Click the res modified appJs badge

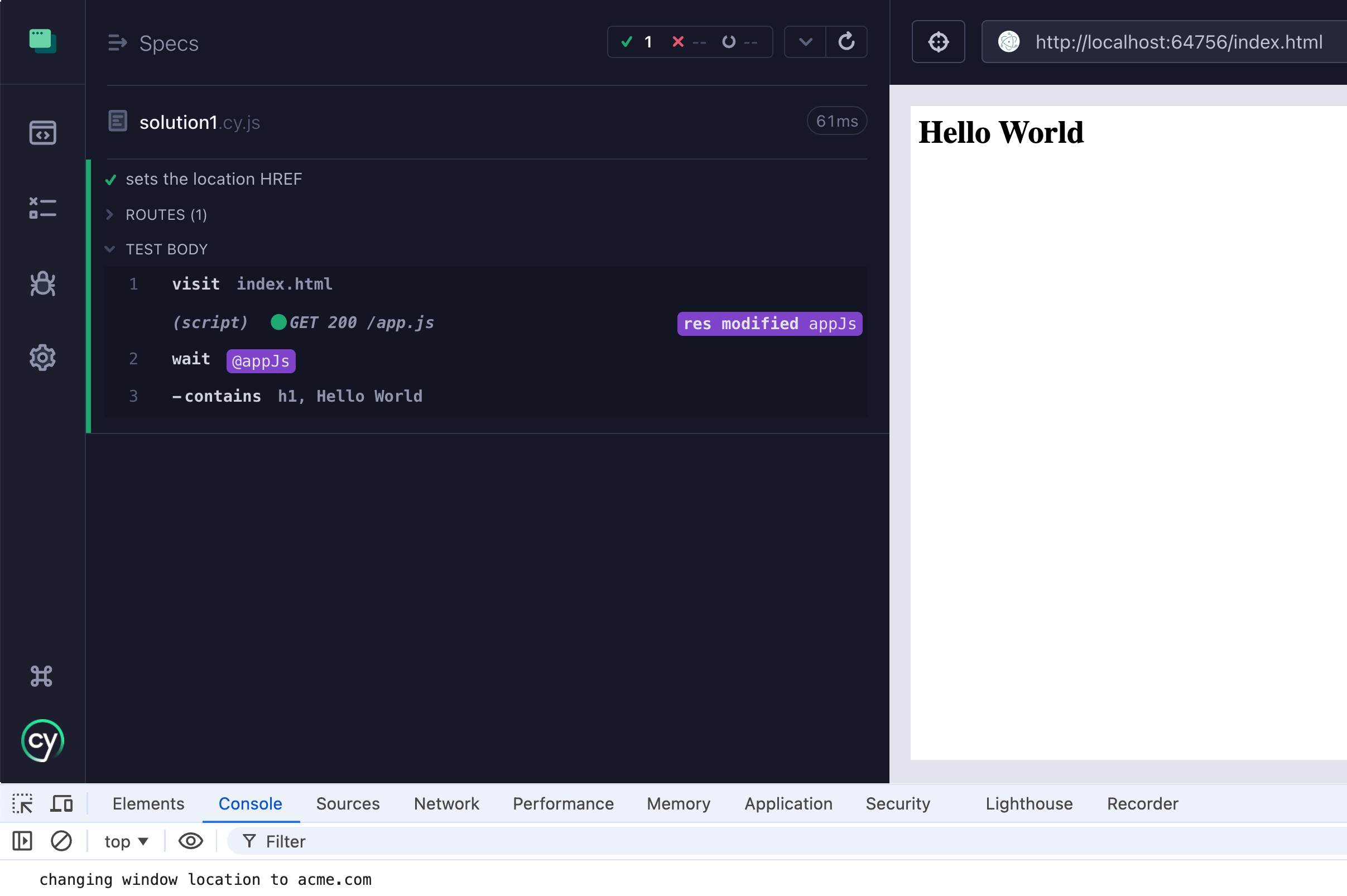click(x=769, y=324)
